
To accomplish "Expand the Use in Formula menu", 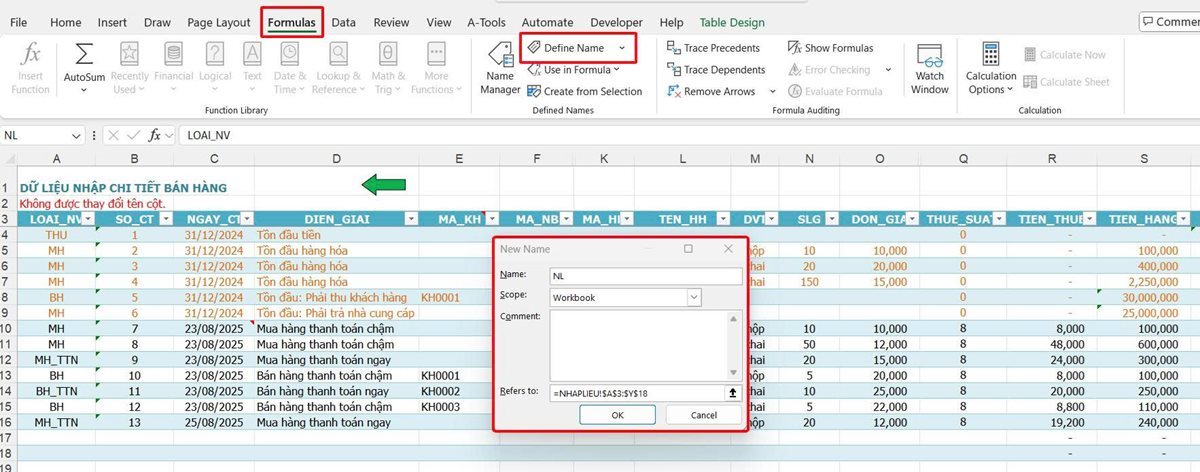I will click(x=581, y=70).
